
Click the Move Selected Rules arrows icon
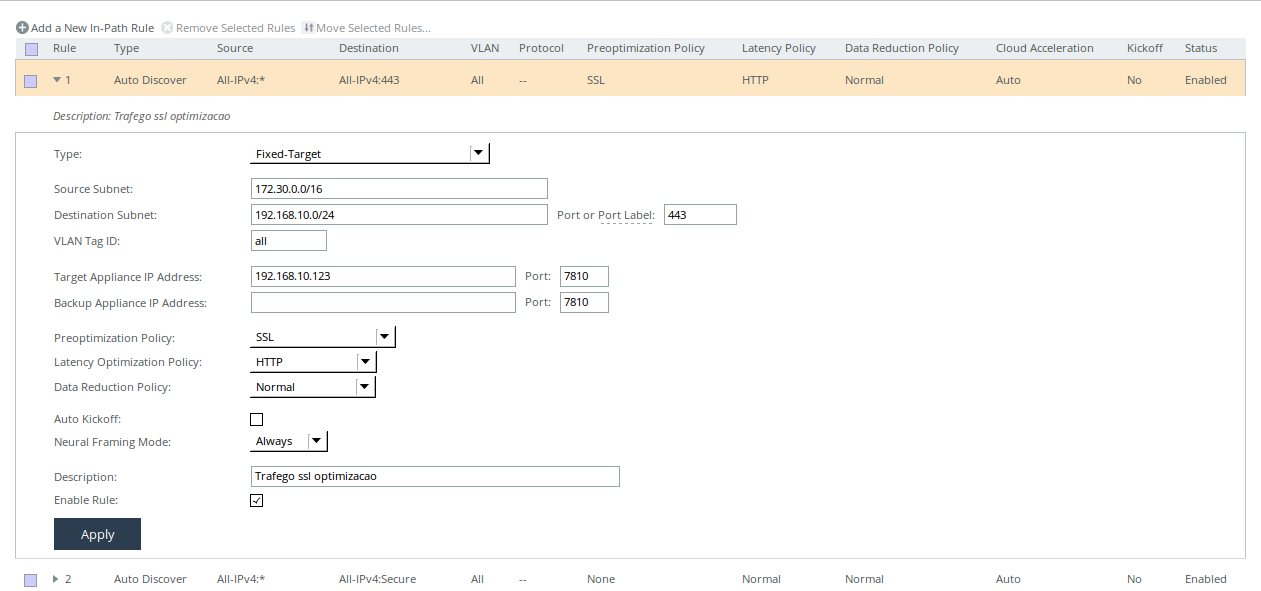308,28
